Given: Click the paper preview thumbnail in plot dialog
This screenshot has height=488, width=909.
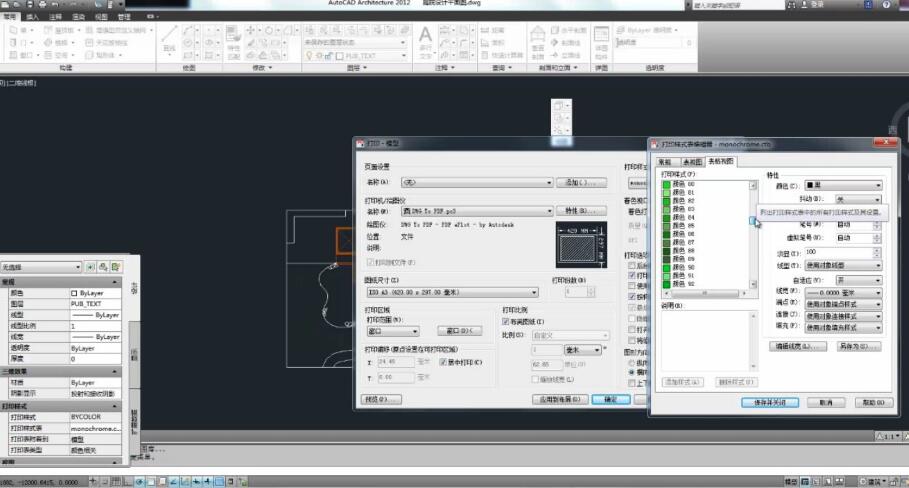Looking at the screenshot, I should [x=580, y=243].
